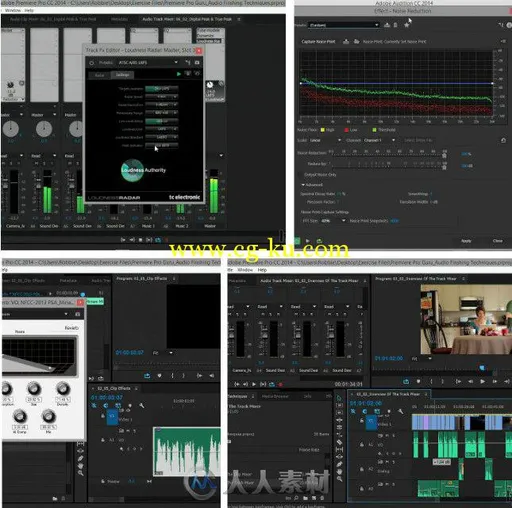This screenshot has height=508, width=512.
Task: Click the Close button in Noise Reduction
Action: 498,241
